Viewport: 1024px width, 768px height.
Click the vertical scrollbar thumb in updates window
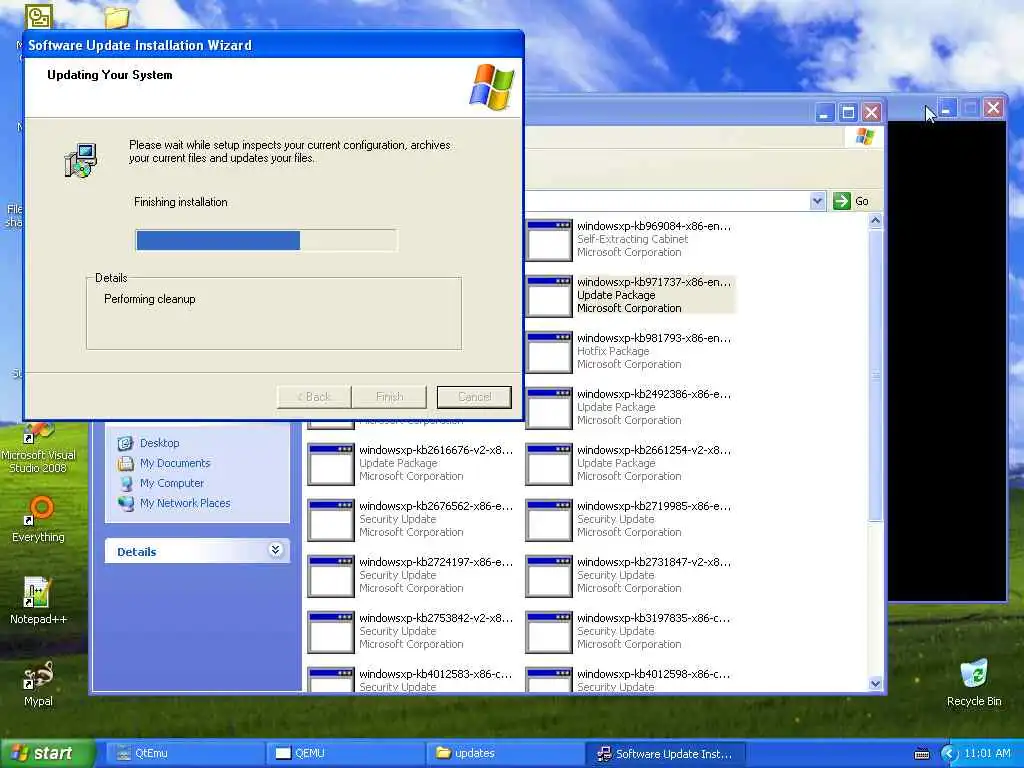pyautogui.click(x=876, y=375)
